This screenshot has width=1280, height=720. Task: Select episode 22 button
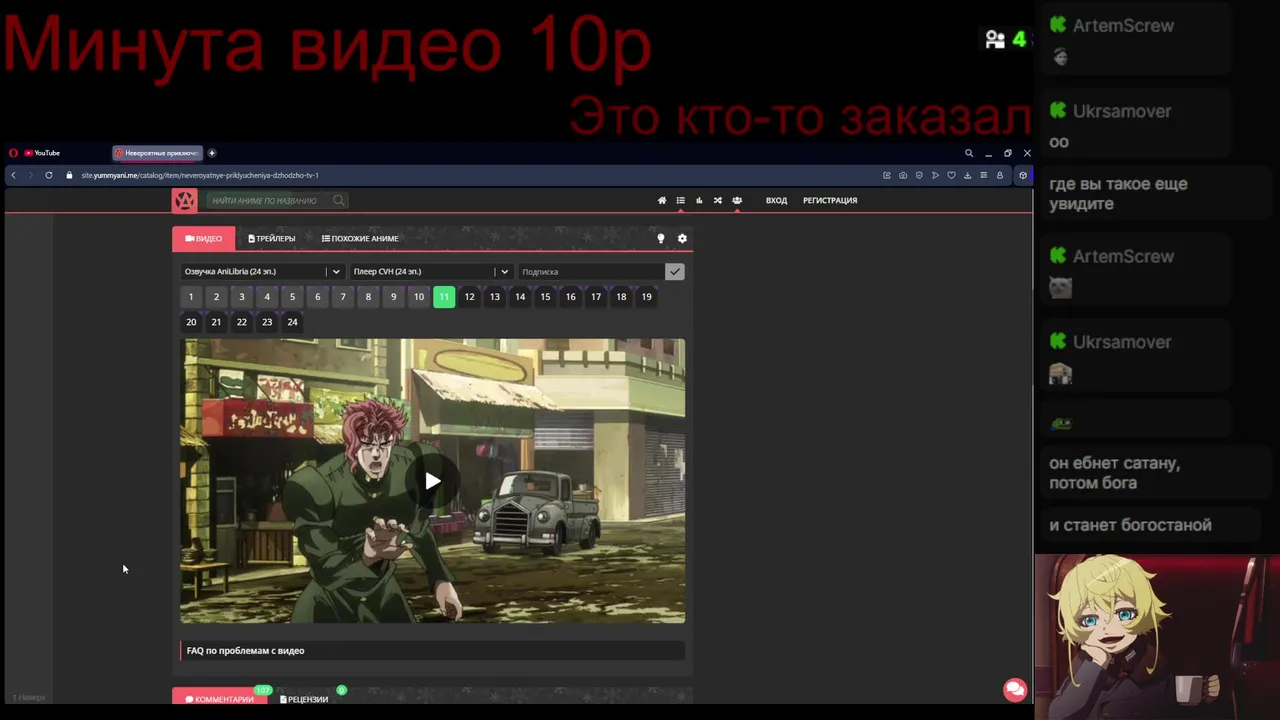241,322
